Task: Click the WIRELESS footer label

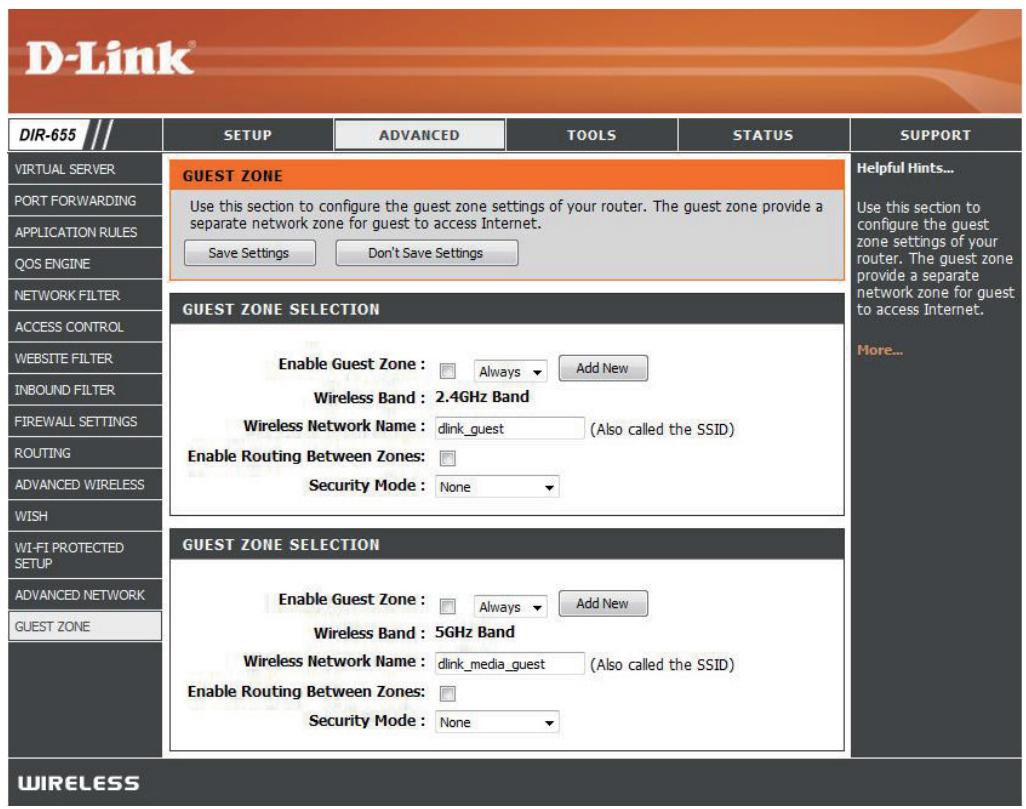Action: pyautogui.click(x=79, y=783)
